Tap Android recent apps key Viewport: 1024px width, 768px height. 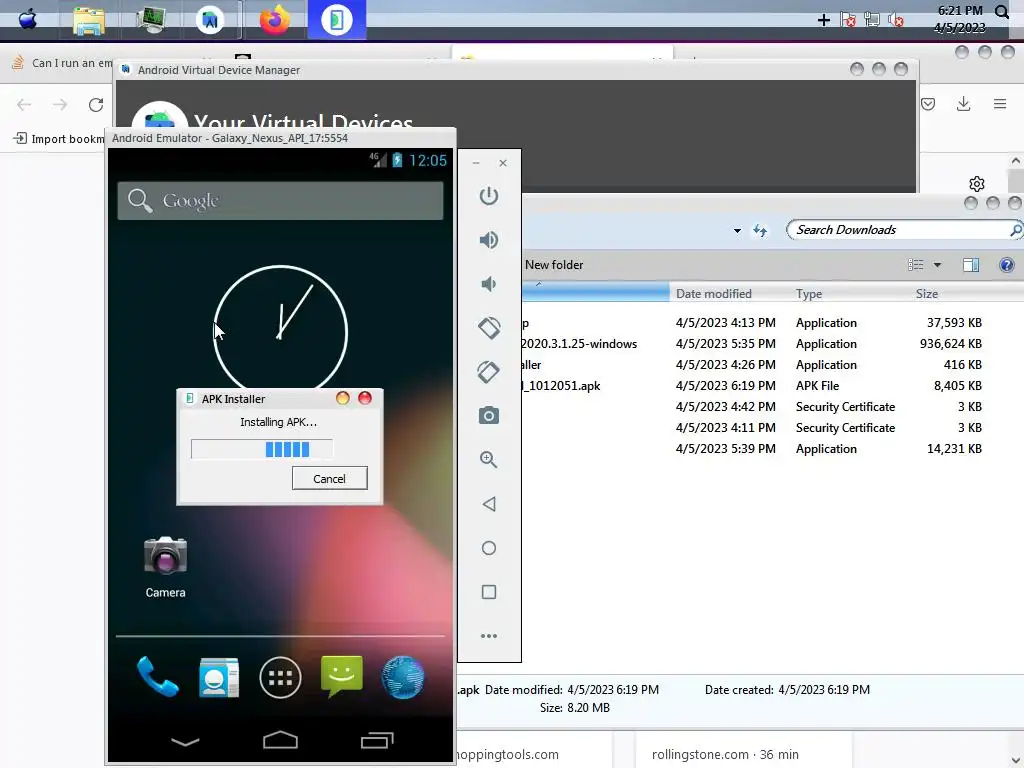[x=377, y=740]
